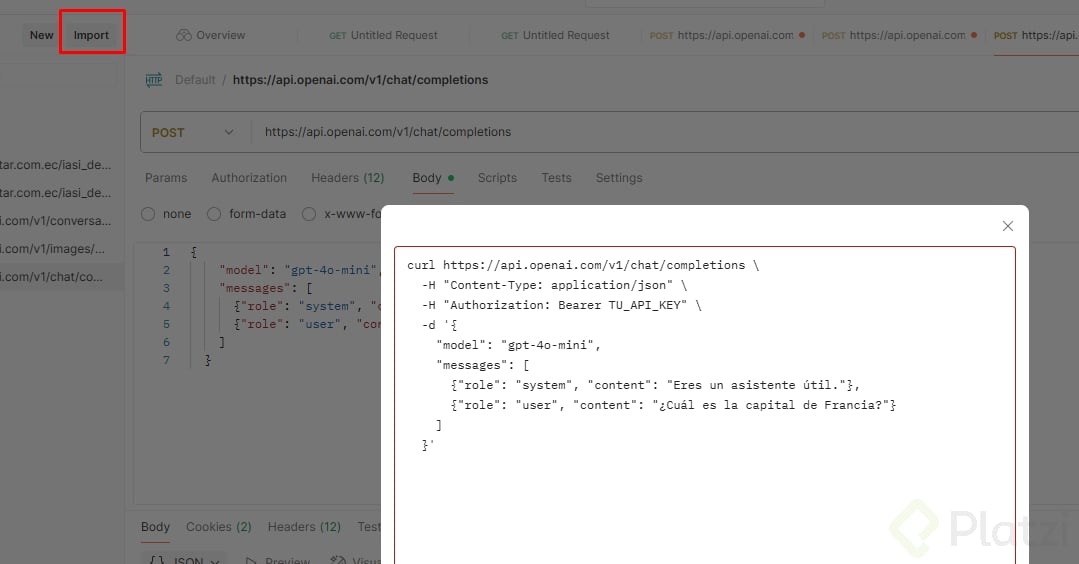The width and height of the screenshot is (1079, 564).
Task: Click the Overview tab icon
Action: [183, 35]
